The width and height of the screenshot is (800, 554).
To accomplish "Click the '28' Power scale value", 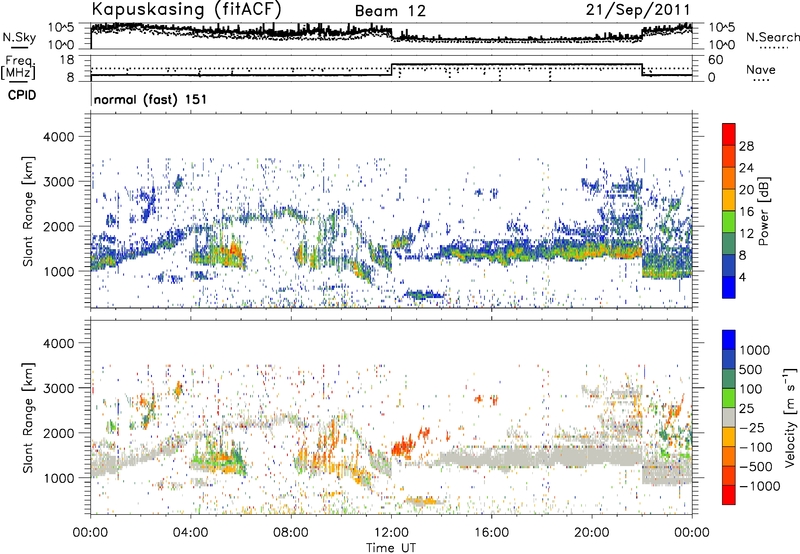I will [x=746, y=146].
